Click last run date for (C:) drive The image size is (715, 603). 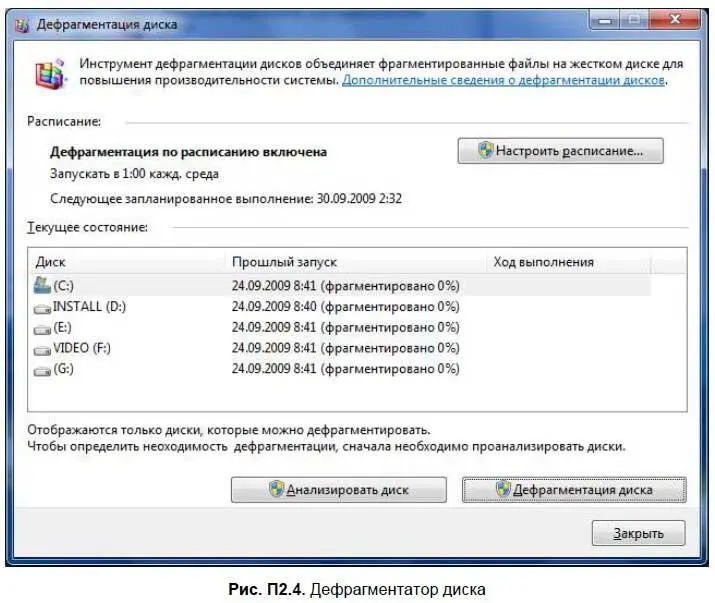pyautogui.click(x=346, y=286)
